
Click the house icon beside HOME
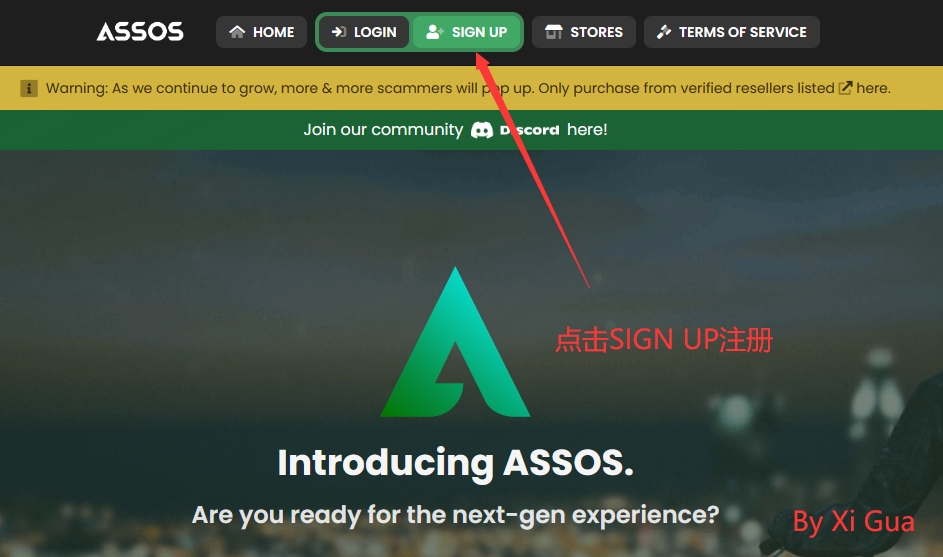click(x=237, y=32)
